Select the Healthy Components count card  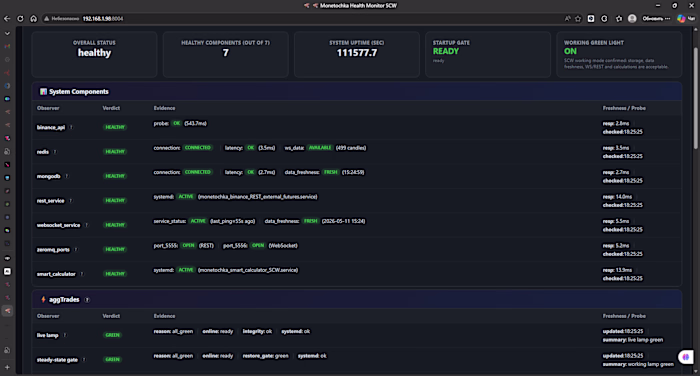tap(225, 54)
